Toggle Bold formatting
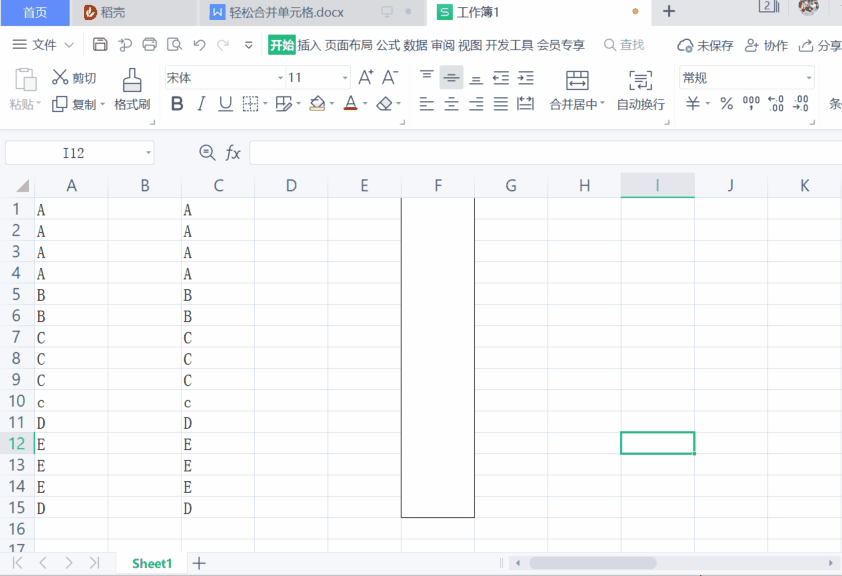Image resolution: width=842 pixels, height=576 pixels. click(x=177, y=104)
